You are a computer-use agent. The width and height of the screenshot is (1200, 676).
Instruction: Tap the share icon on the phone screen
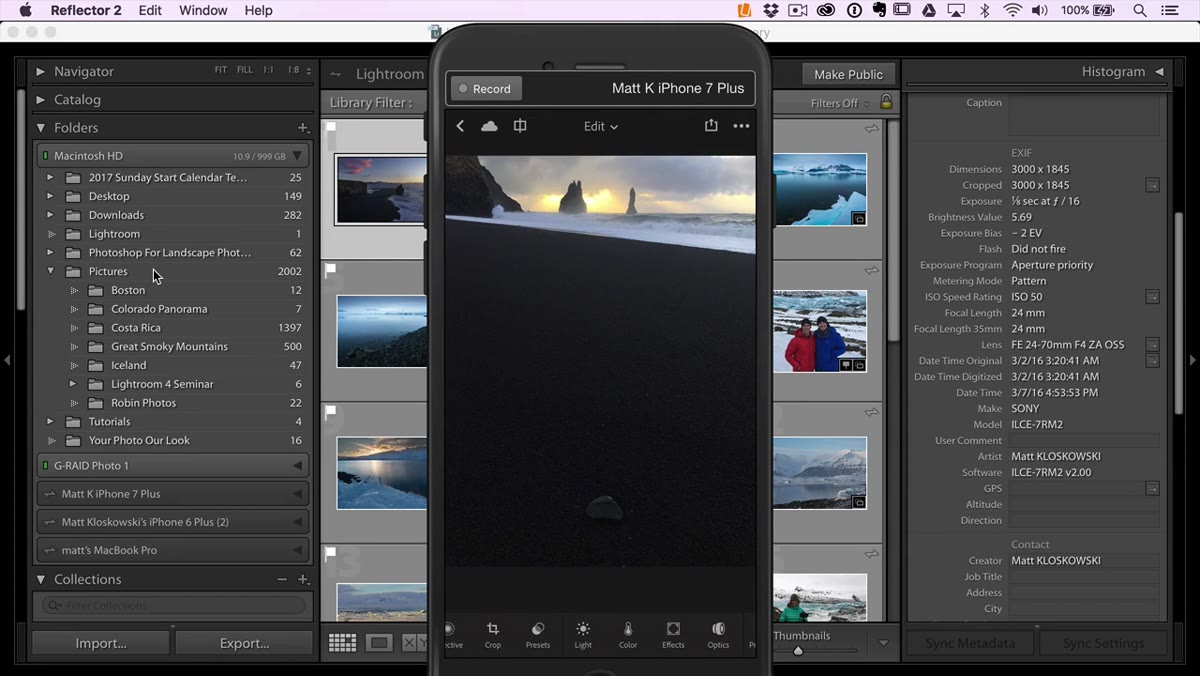tap(711, 126)
